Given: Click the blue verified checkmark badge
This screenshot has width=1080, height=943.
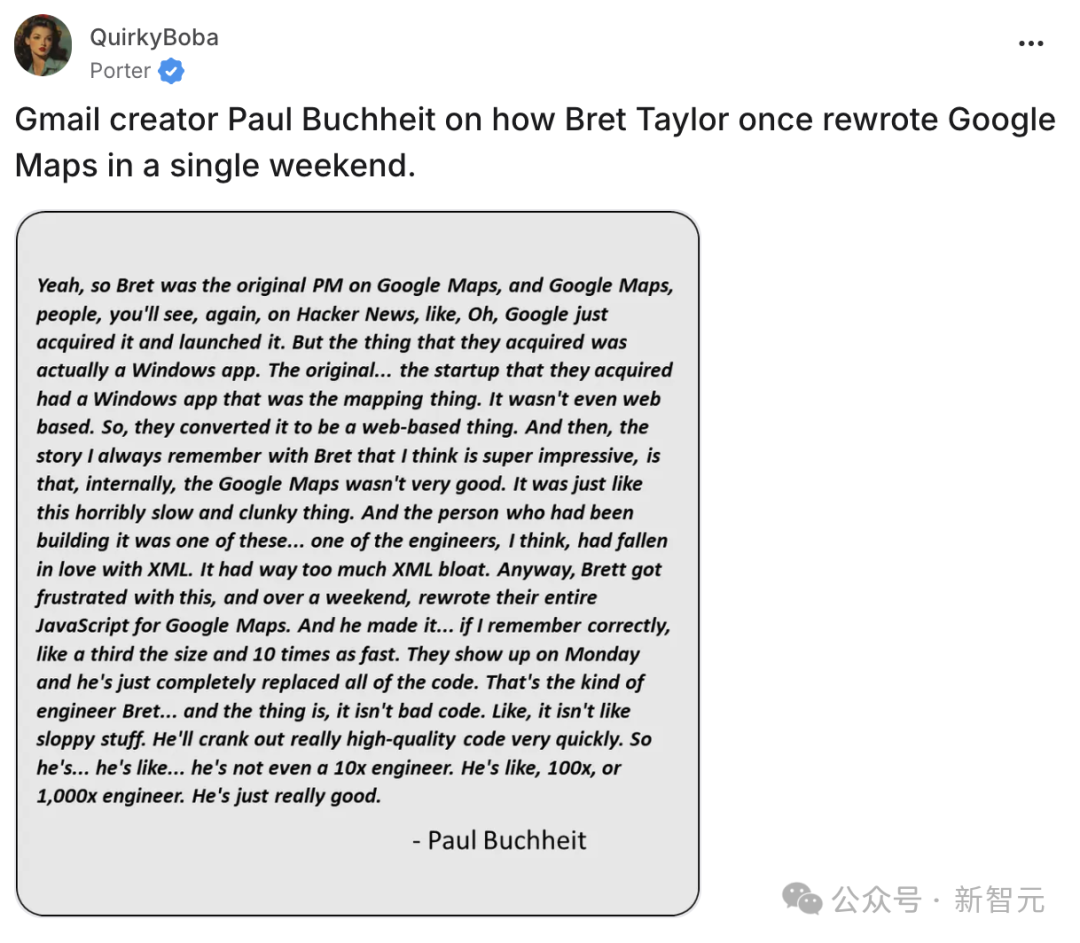Looking at the screenshot, I should click(171, 71).
